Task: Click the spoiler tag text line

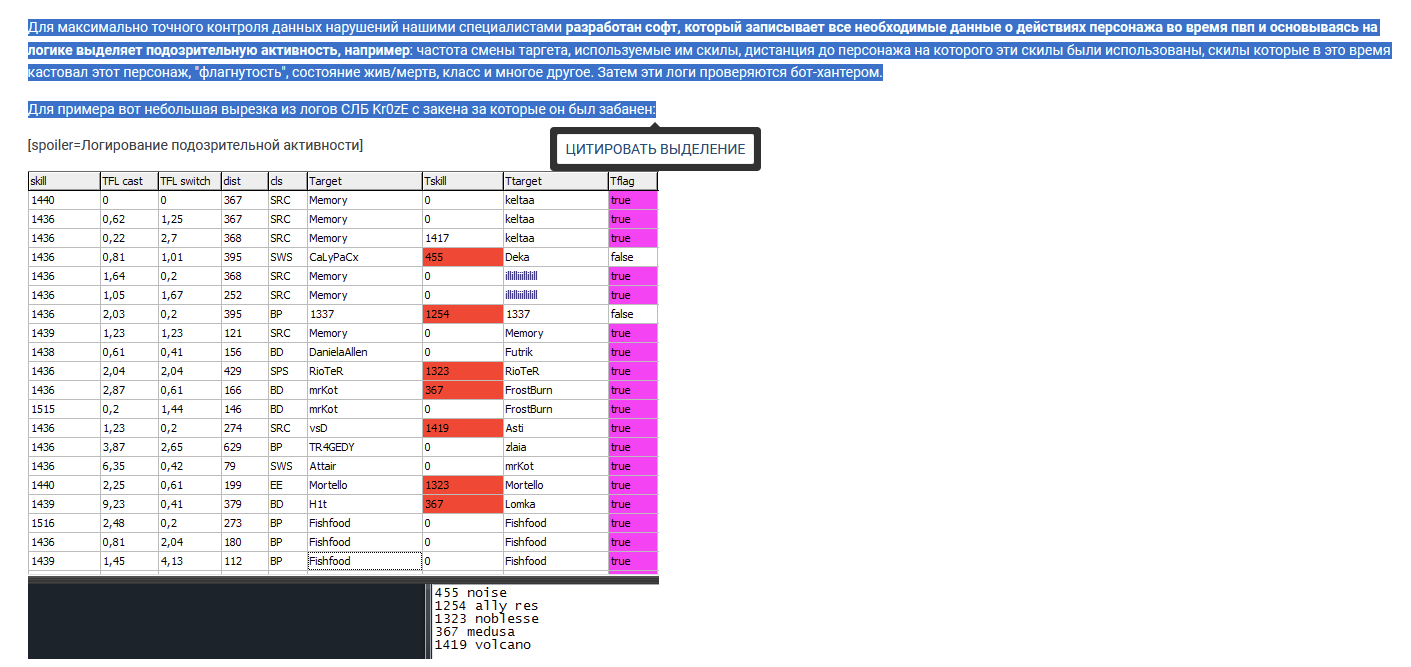Action: pyautogui.click(x=195, y=146)
